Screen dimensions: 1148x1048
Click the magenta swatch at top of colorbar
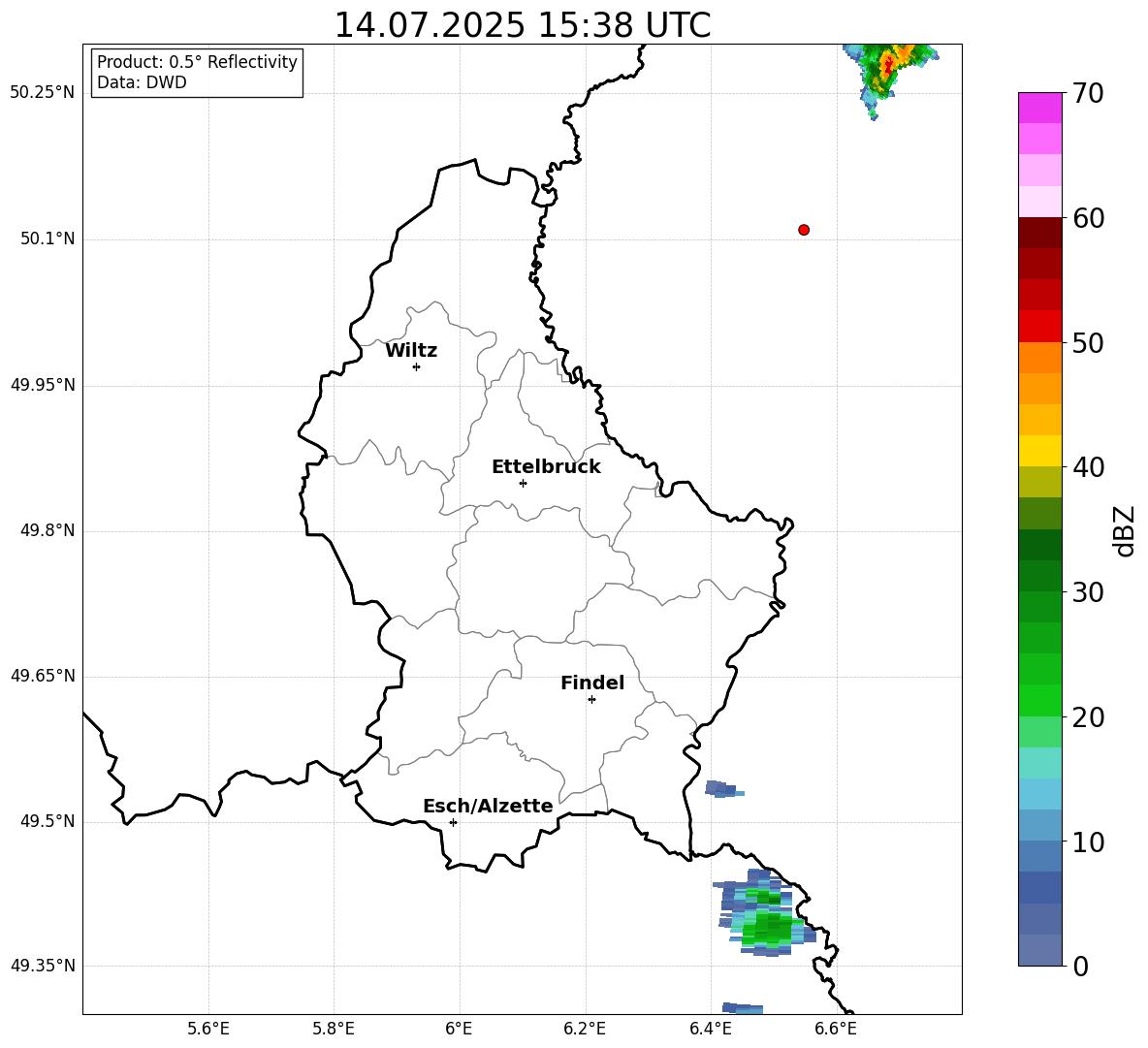point(1039,108)
